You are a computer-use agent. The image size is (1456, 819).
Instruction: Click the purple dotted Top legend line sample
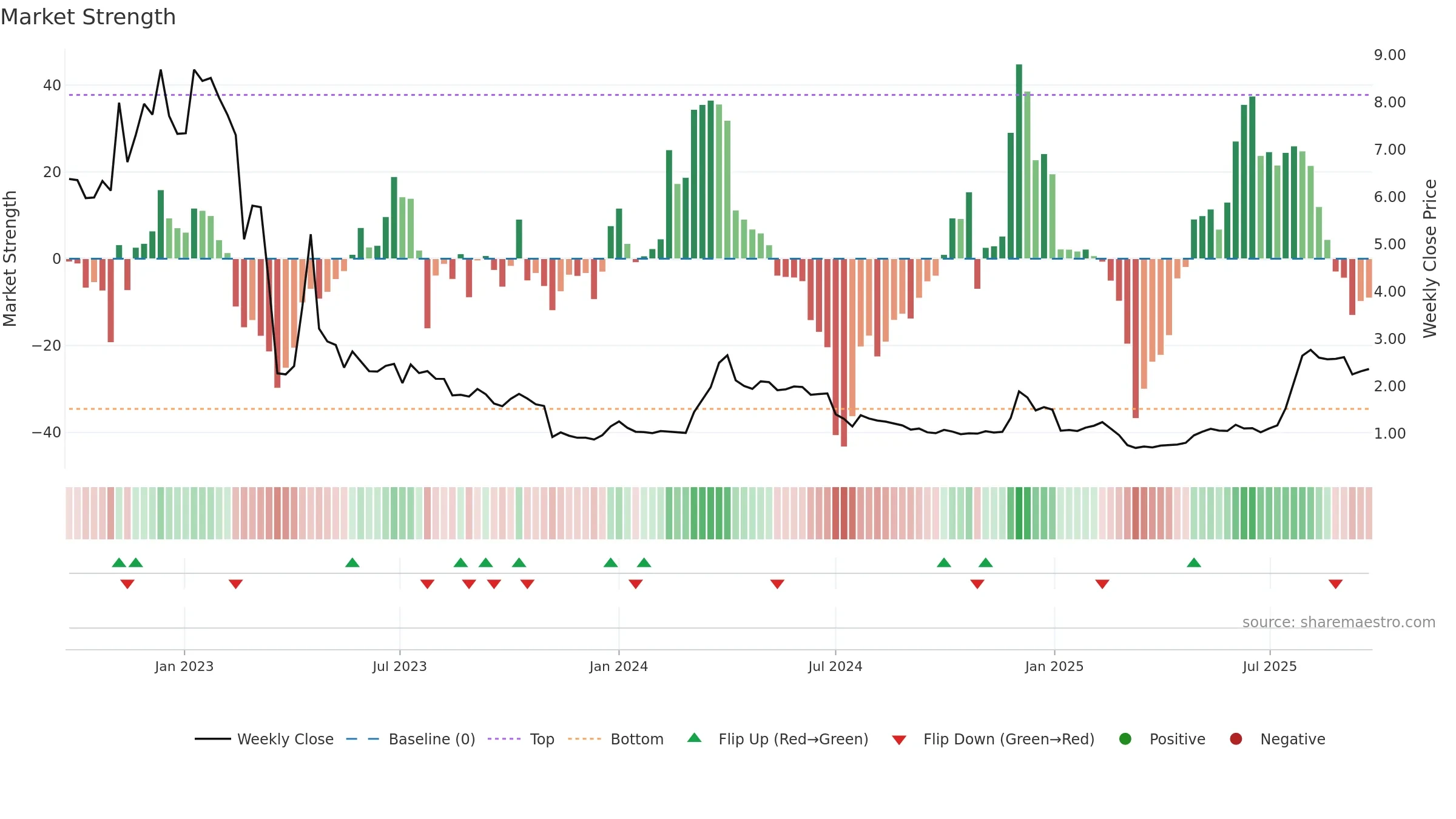tap(504, 739)
